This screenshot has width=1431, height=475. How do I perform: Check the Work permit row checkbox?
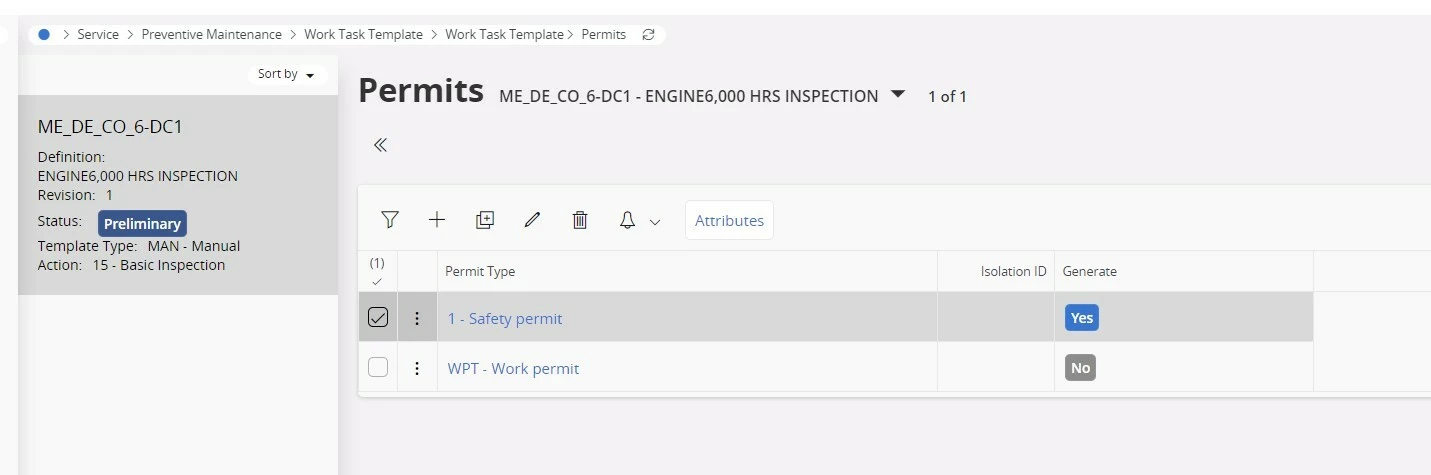378,367
